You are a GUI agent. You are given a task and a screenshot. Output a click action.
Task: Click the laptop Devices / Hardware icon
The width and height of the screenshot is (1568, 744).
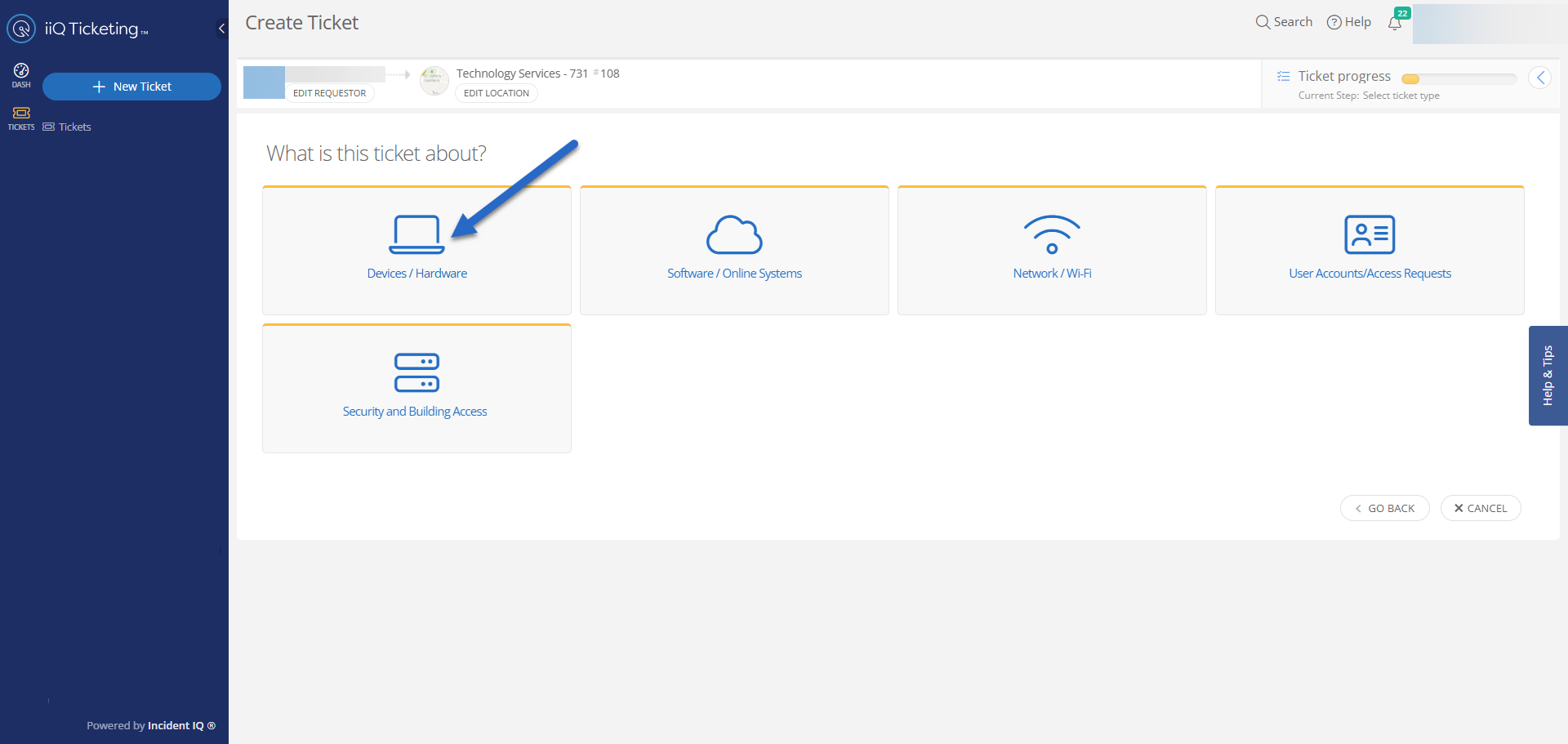[x=416, y=235]
